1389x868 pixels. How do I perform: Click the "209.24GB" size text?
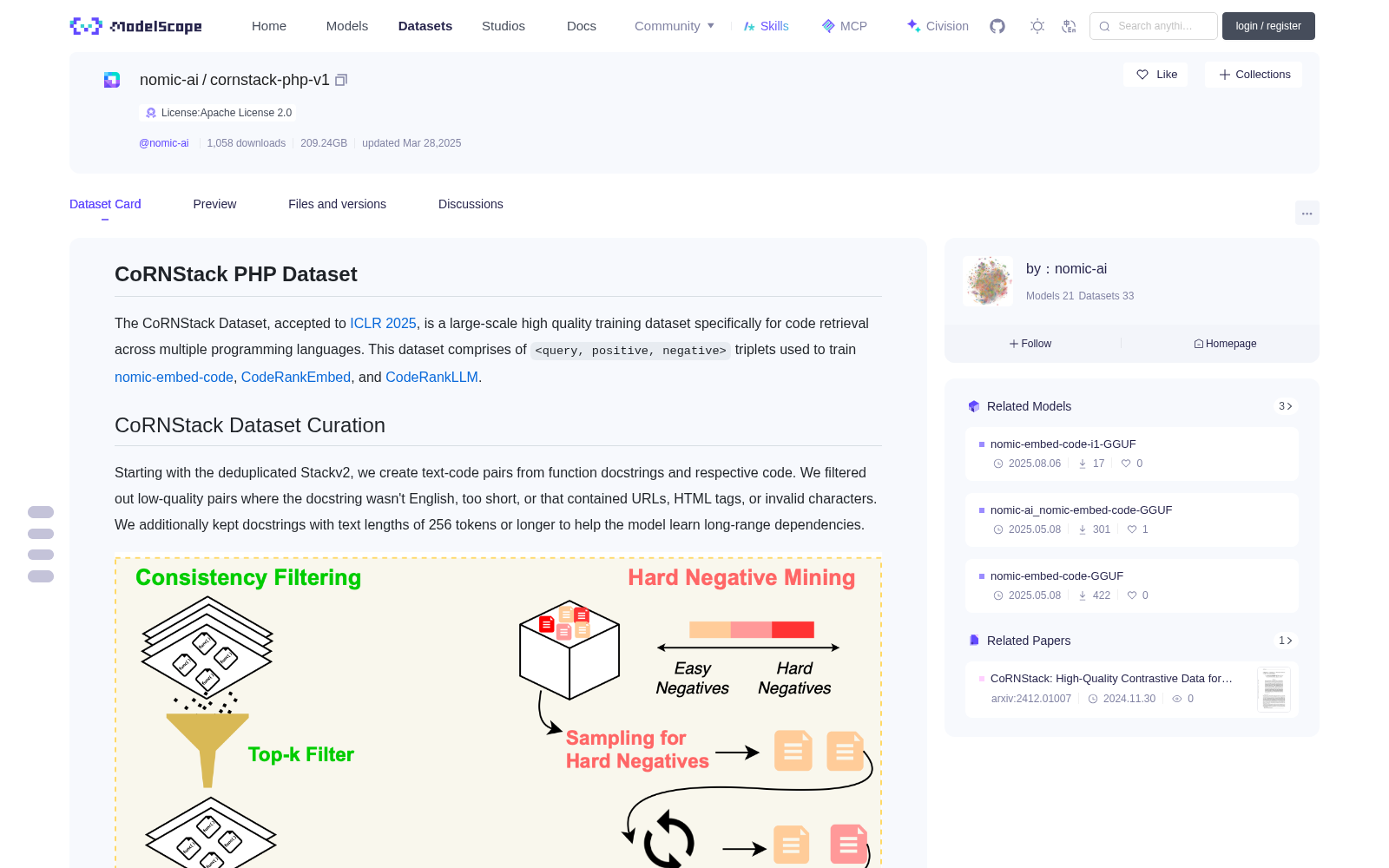pyautogui.click(x=324, y=143)
